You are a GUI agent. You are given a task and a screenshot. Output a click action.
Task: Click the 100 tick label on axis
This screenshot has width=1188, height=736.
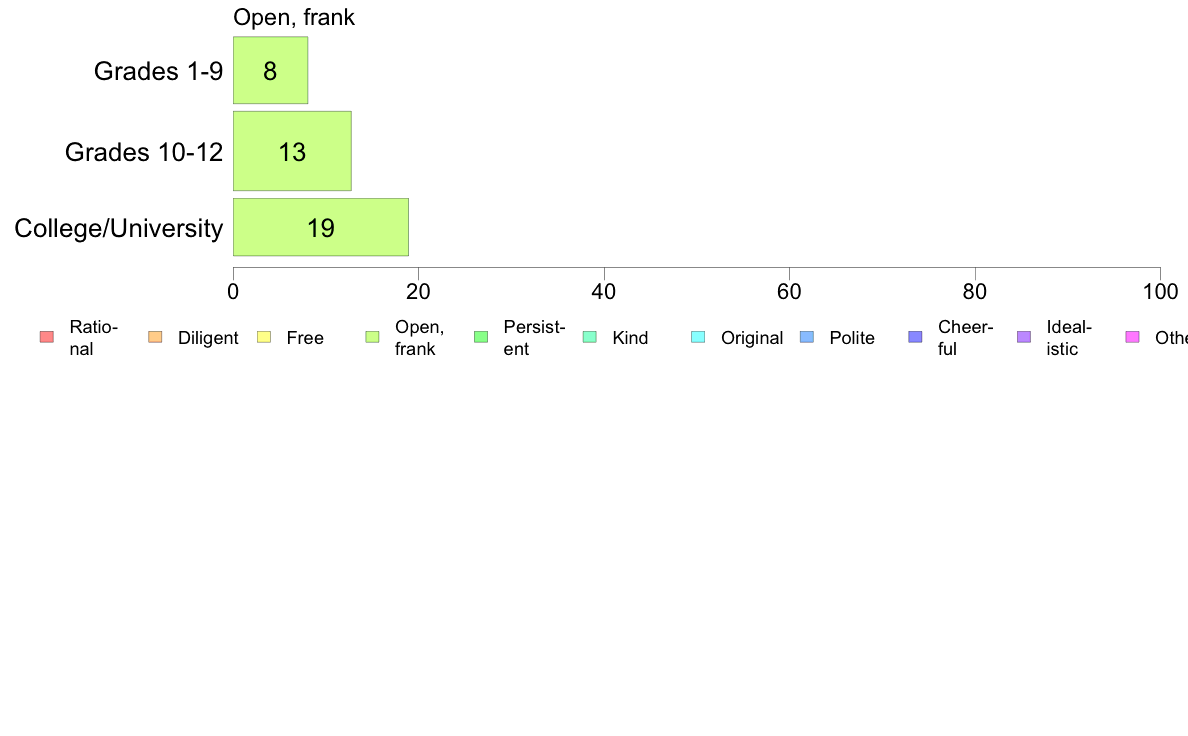tap(1160, 292)
